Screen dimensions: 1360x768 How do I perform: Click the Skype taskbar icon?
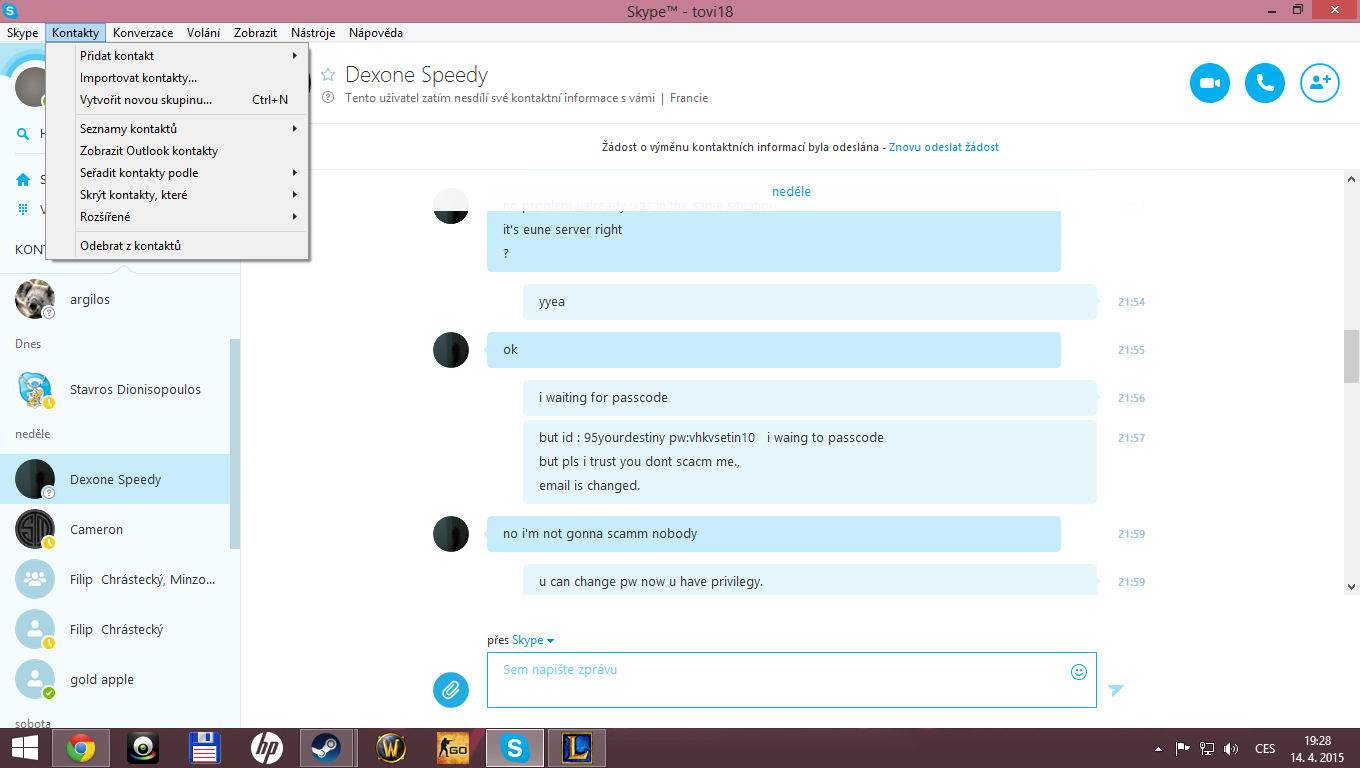(515, 748)
